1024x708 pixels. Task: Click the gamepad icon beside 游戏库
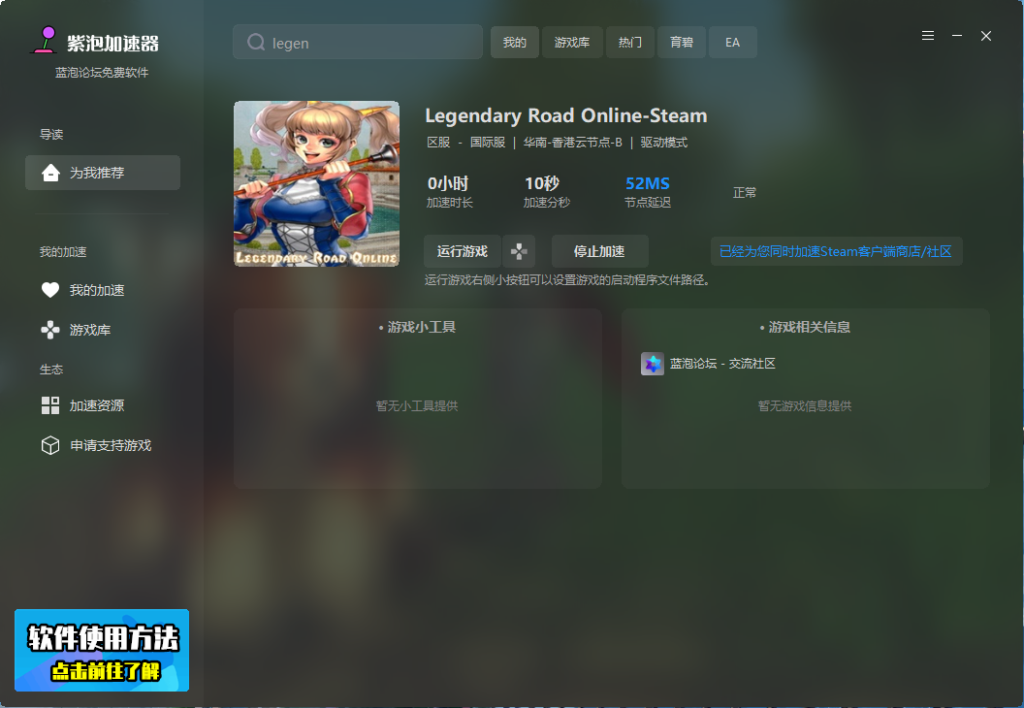tap(50, 330)
